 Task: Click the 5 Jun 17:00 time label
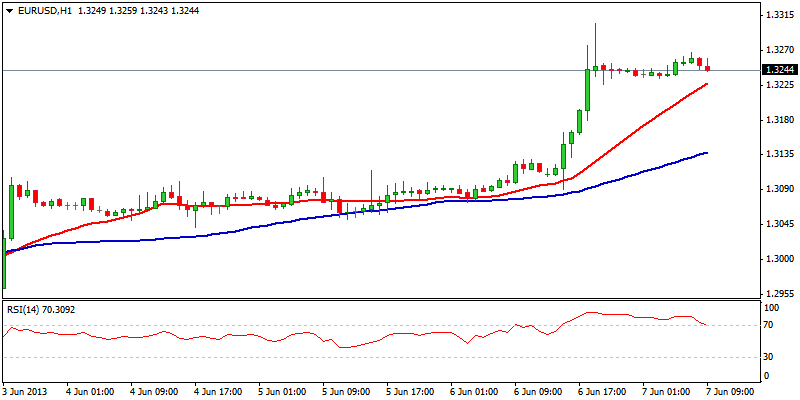point(410,392)
